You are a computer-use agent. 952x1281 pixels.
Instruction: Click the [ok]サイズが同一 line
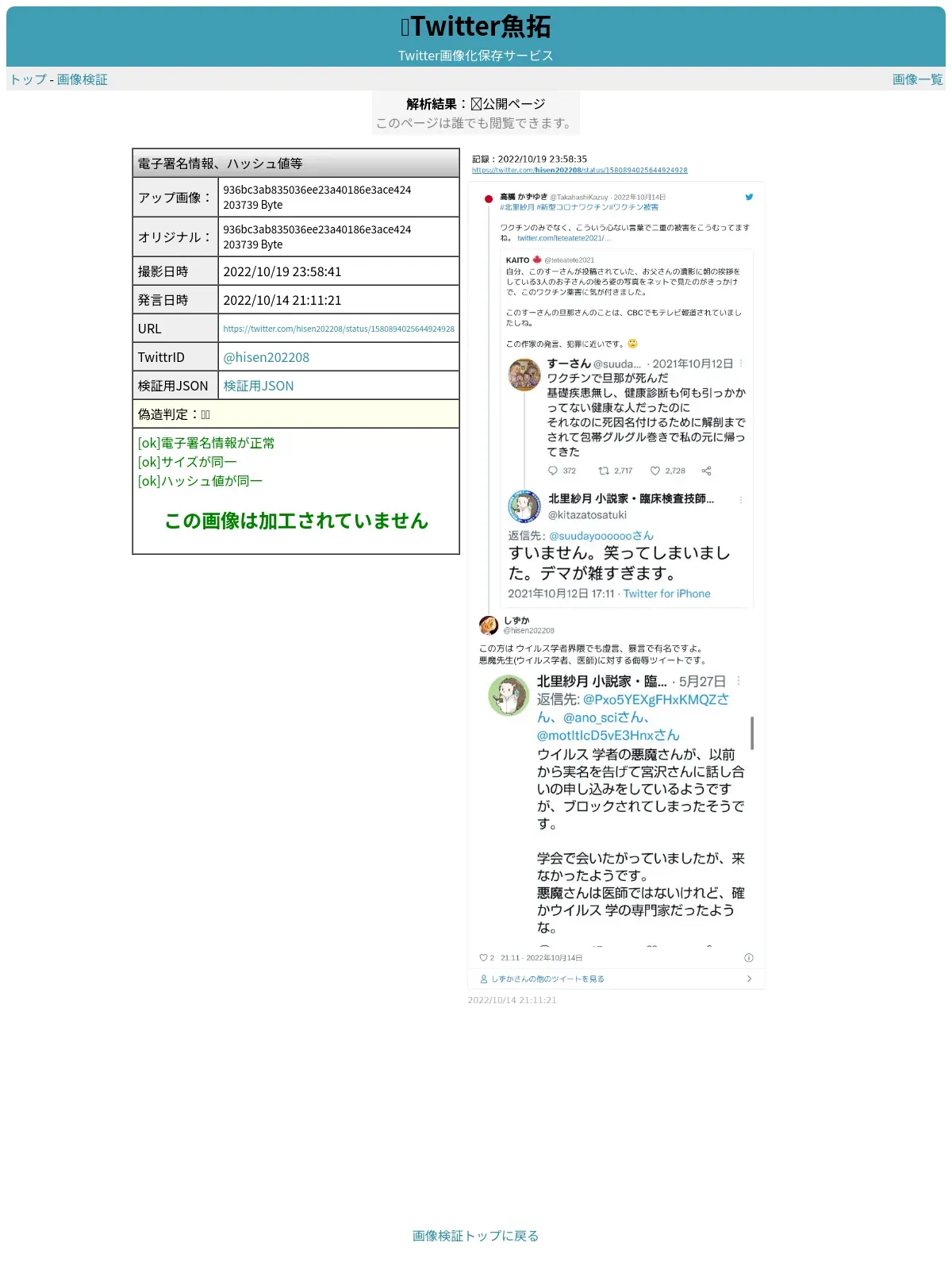(187, 462)
